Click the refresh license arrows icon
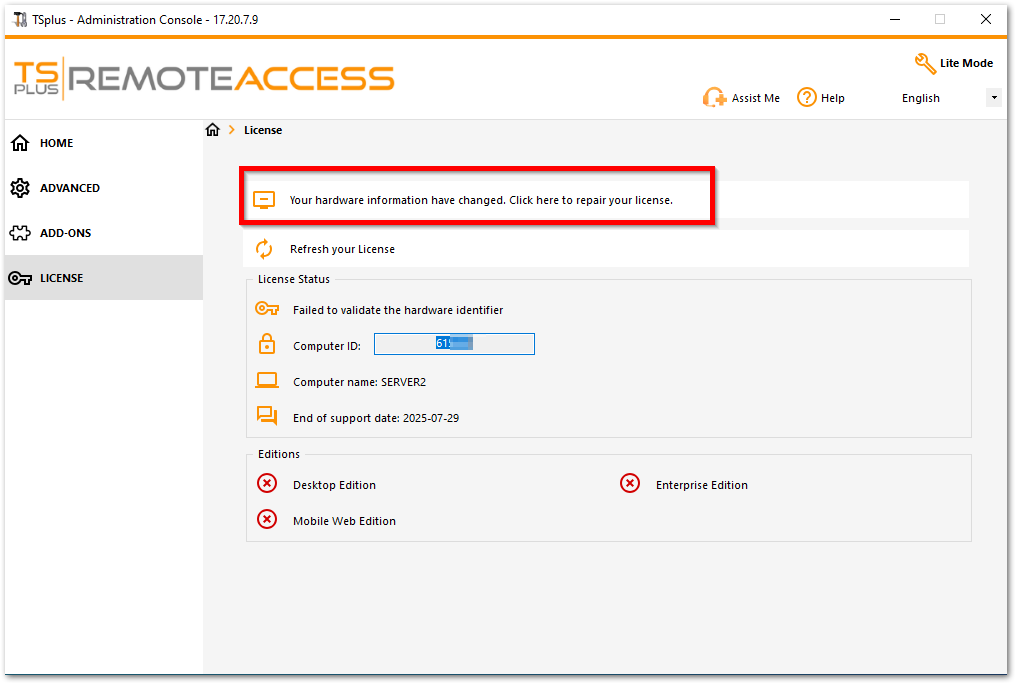The height and width of the screenshot is (684, 1016). point(264,249)
